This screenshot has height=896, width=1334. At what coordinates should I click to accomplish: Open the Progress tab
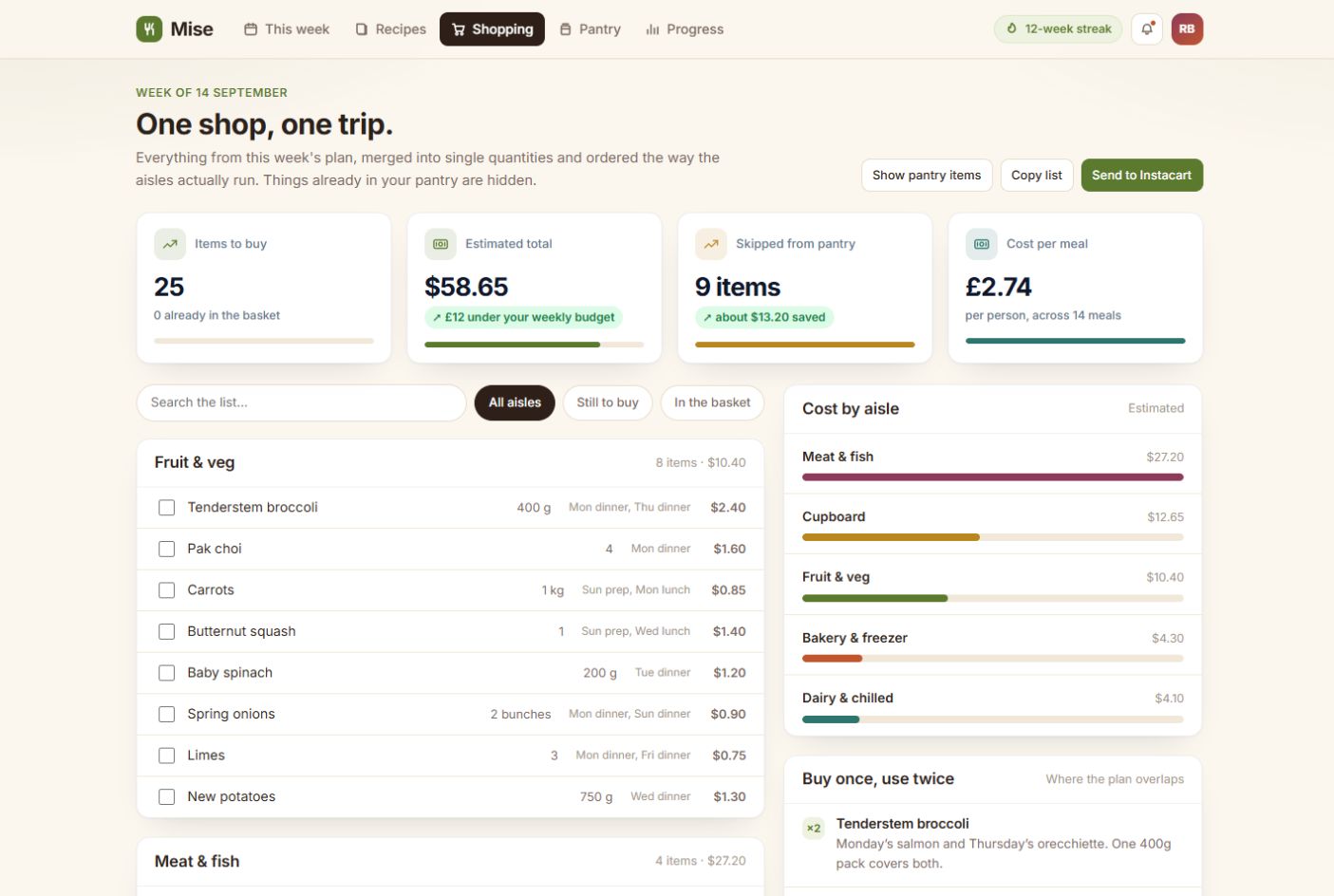tap(685, 29)
